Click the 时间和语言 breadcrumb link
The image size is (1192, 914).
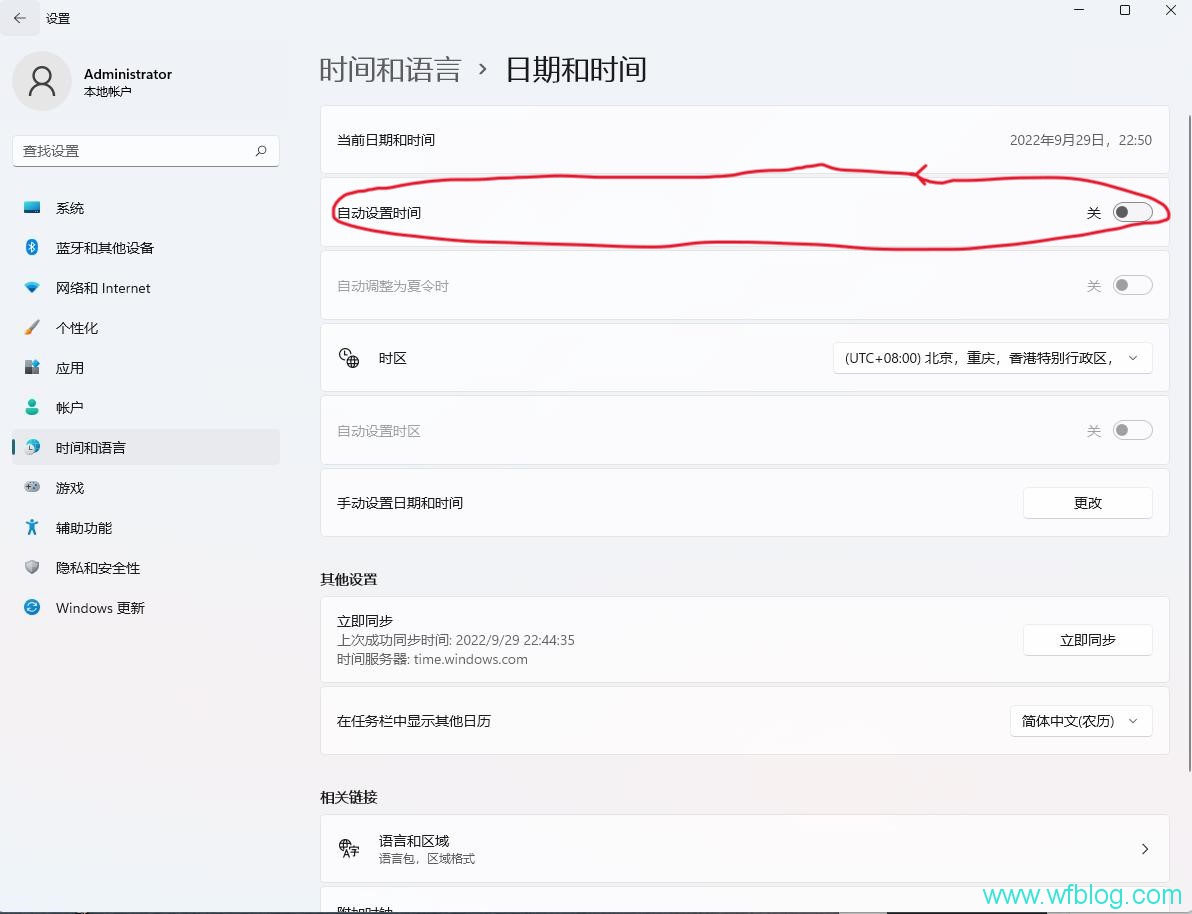(390, 70)
